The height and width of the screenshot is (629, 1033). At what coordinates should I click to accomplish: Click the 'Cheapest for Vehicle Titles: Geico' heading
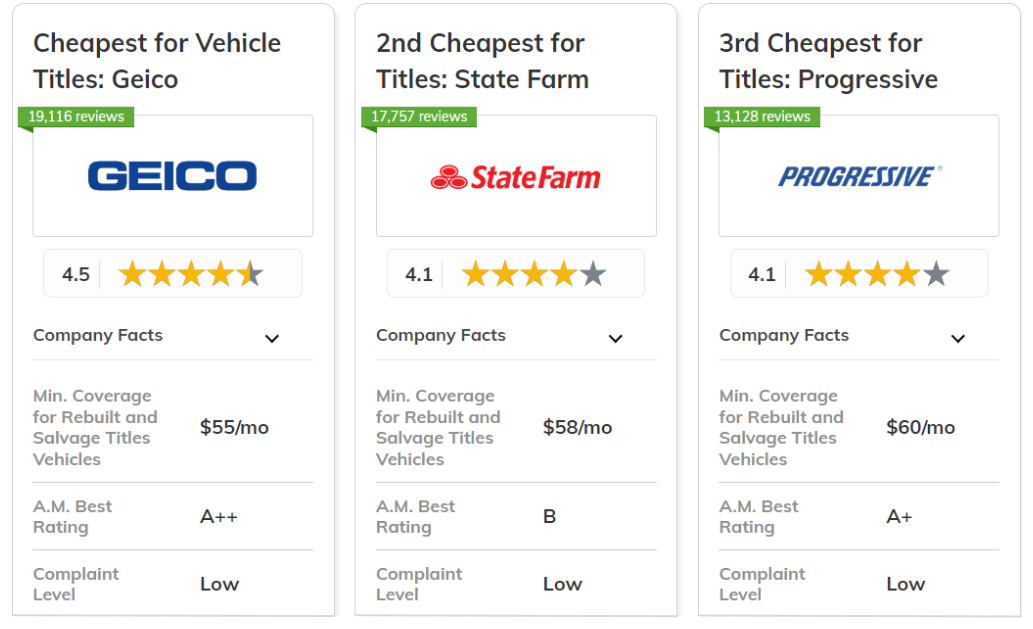click(x=157, y=61)
